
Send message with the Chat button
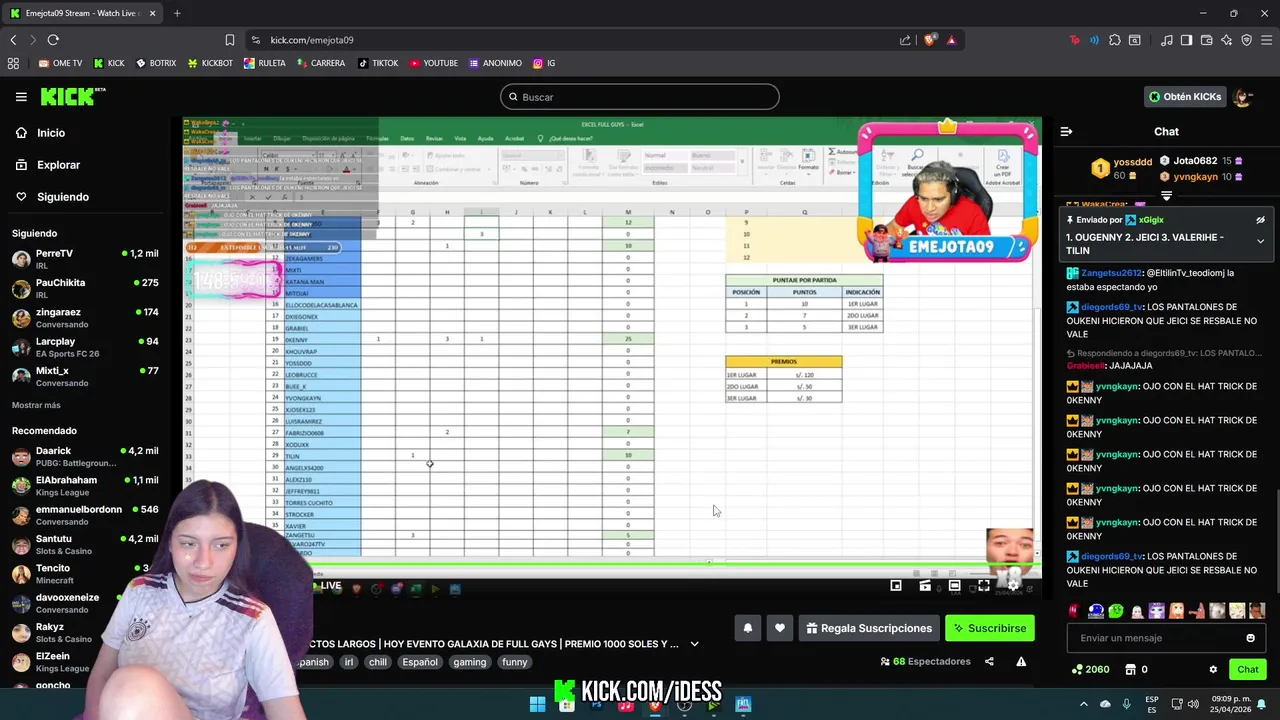1248,669
